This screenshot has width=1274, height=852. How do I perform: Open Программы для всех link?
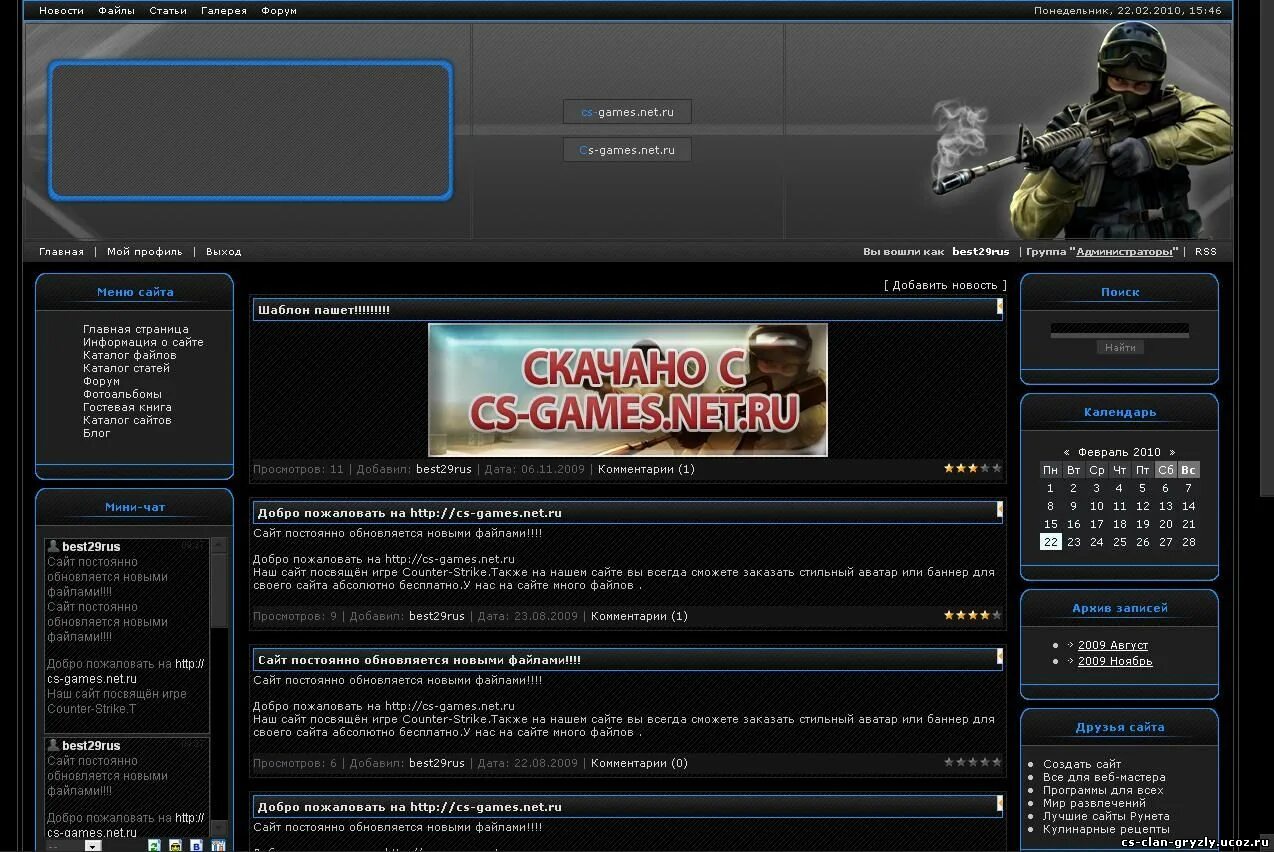[1103, 790]
